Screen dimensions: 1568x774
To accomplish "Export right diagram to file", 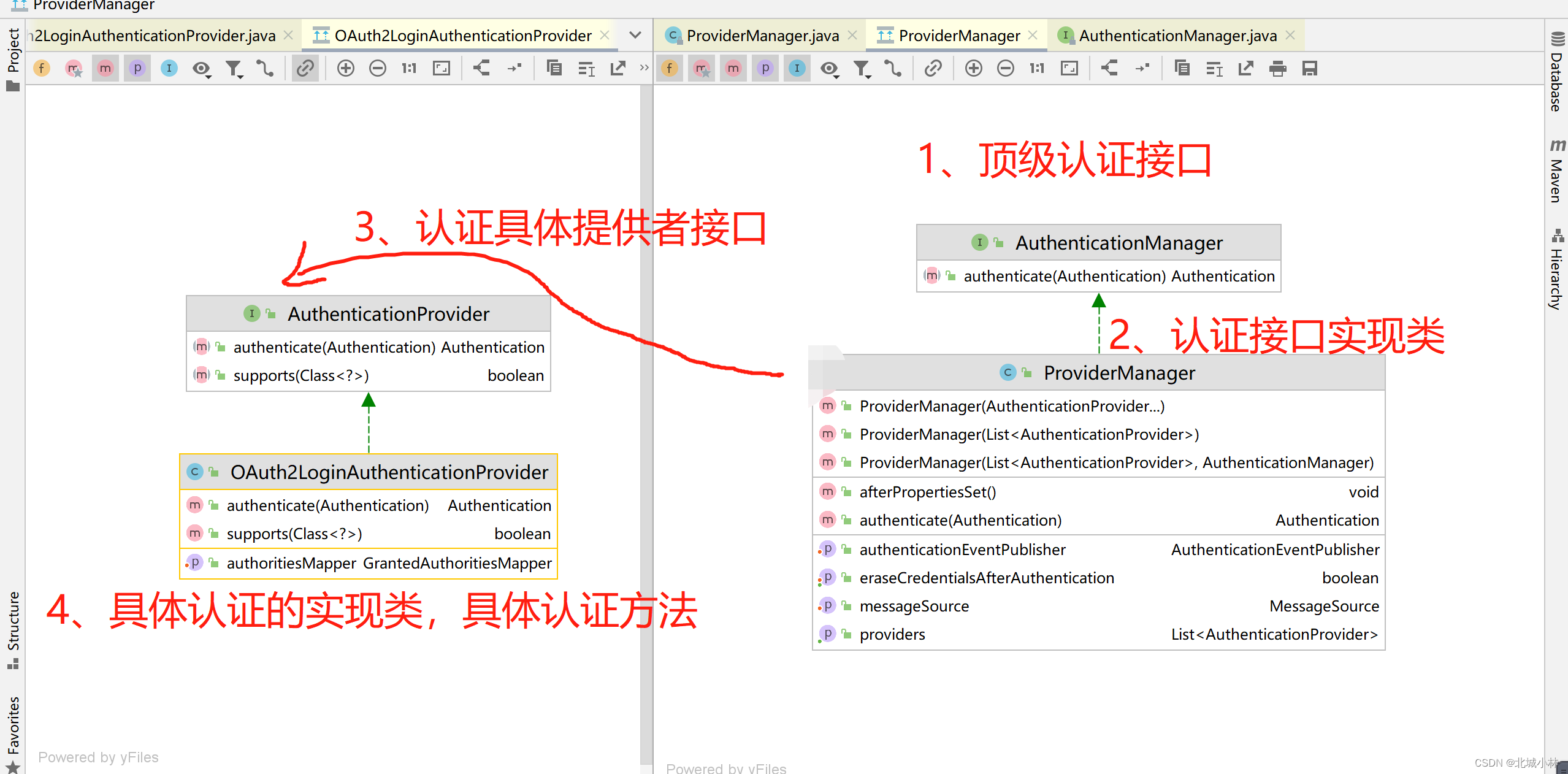I will (1246, 68).
